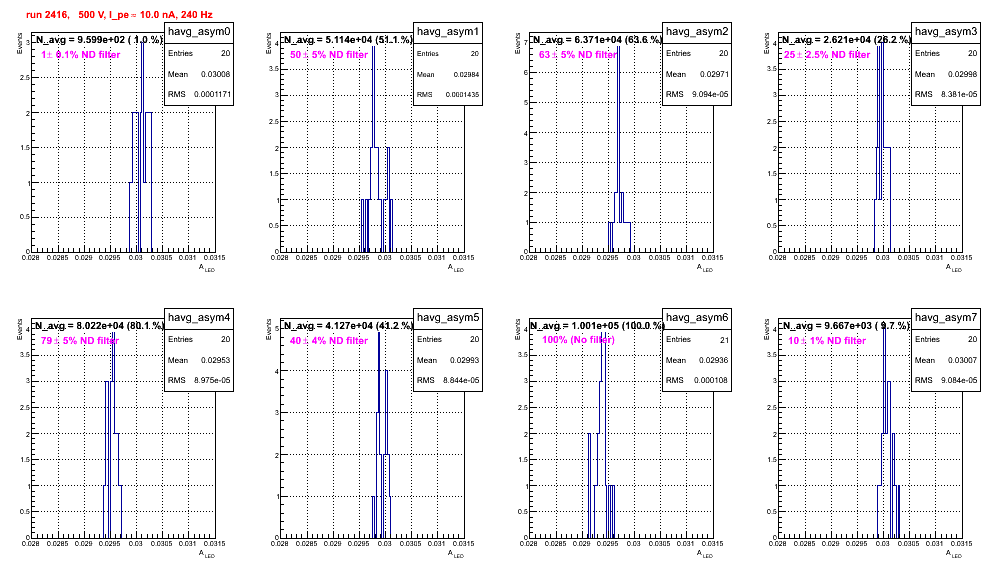Select the havg_asym0 stats box title
This screenshot has height=572, width=996.
tap(199, 32)
